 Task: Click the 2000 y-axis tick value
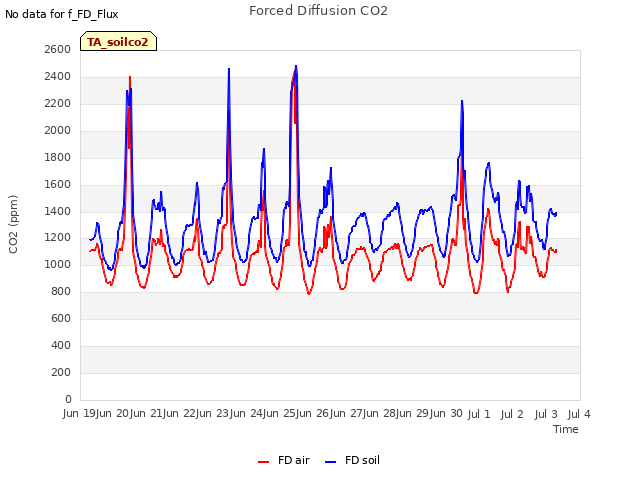coord(58,130)
